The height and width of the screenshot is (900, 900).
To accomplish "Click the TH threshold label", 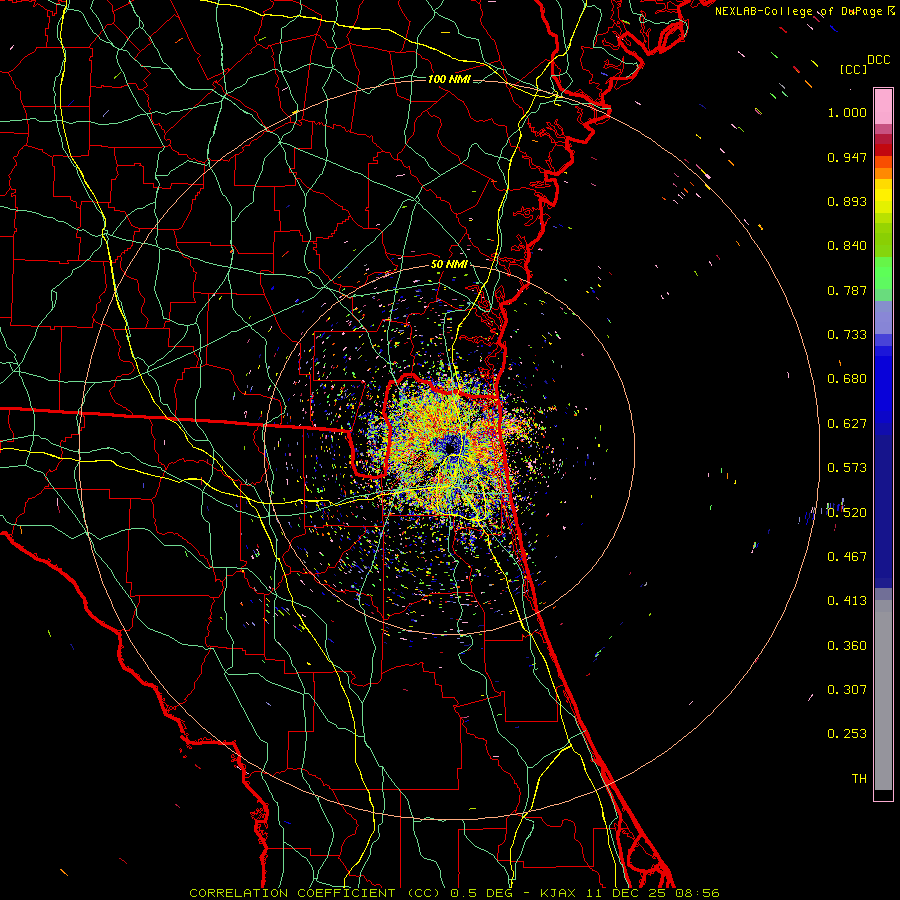I will [x=859, y=779].
